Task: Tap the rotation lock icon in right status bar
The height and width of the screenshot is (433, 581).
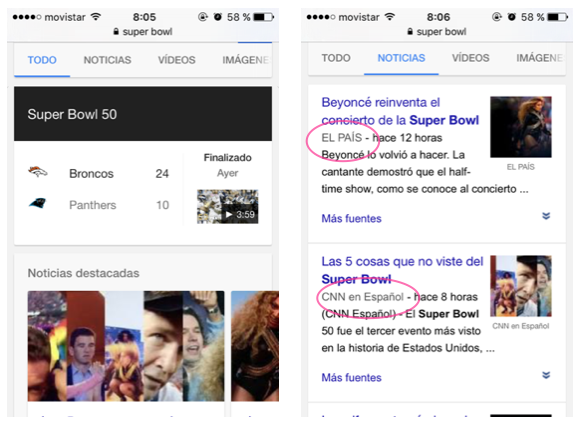Action: pyautogui.click(x=497, y=17)
